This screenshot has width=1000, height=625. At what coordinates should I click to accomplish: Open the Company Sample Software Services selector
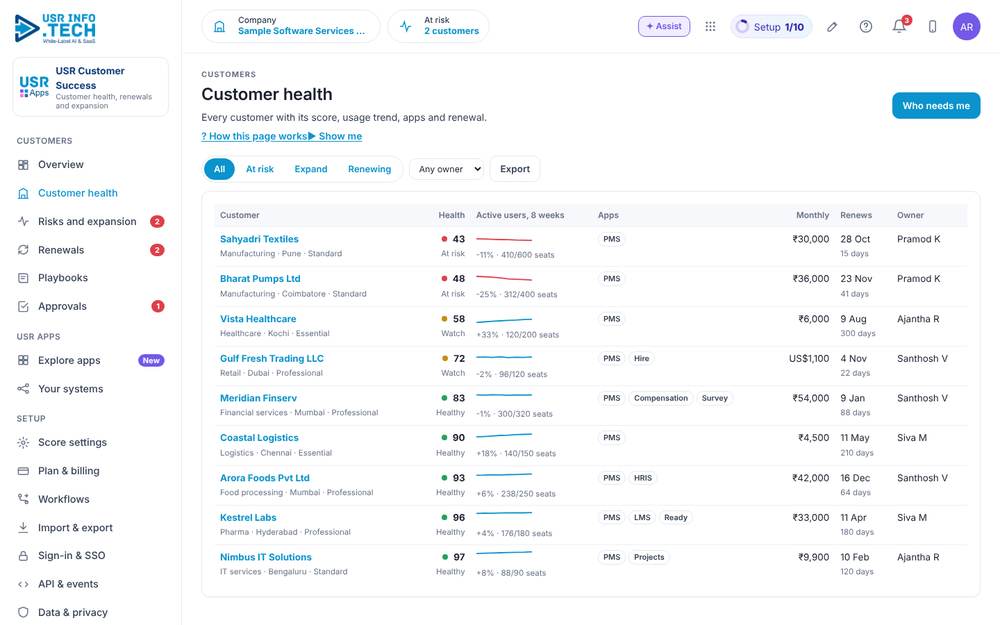[291, 26]
